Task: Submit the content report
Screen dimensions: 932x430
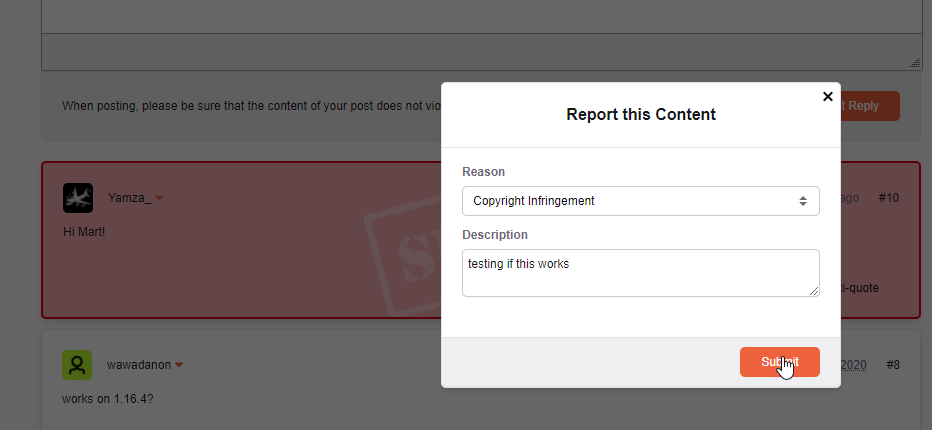Action: click(780, 362)
